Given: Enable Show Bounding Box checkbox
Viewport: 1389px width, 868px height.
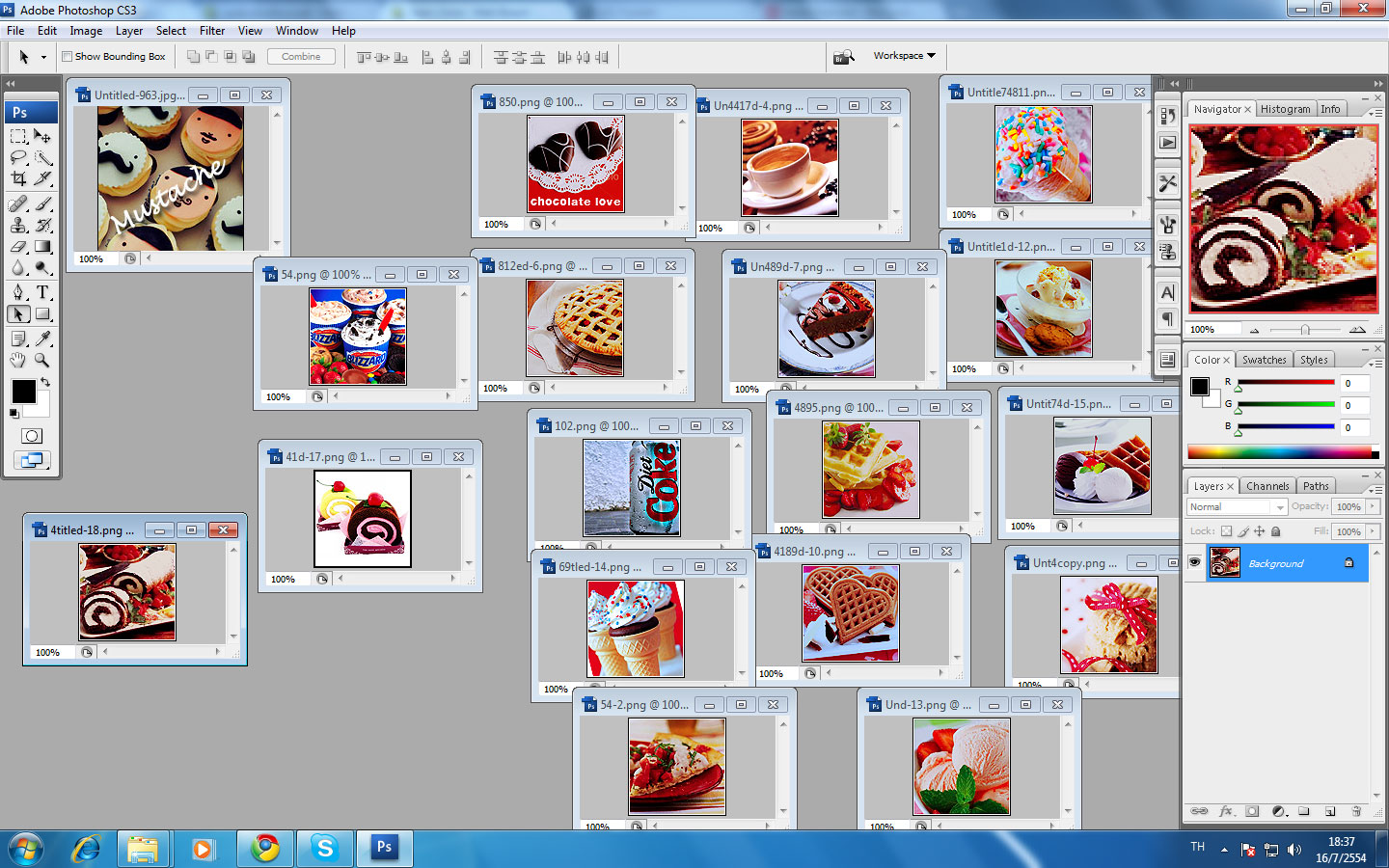Looking at the screenshot, I should 68,57.
